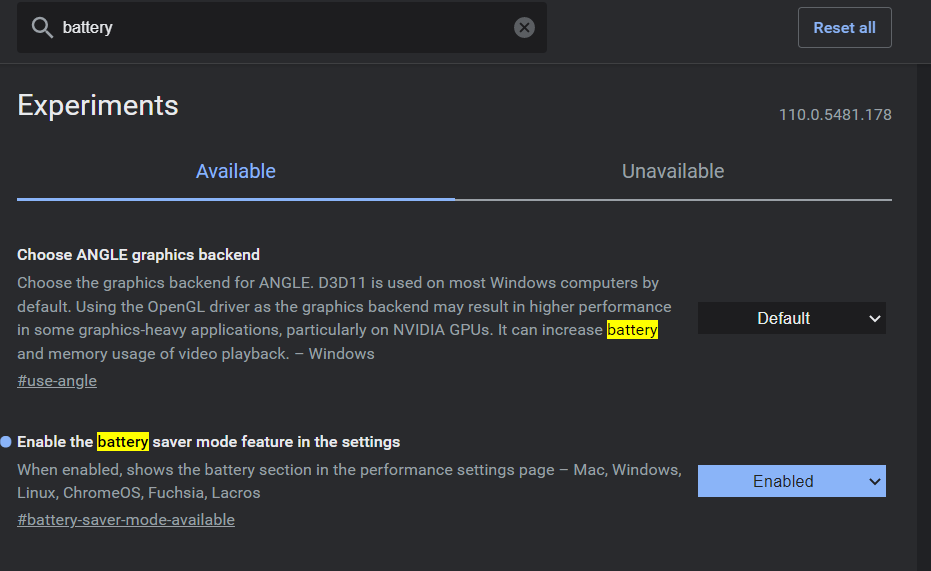Click the version number 110.0.5481.178
931x571 pixels.
pyautogui.click(x=835, y=115)
